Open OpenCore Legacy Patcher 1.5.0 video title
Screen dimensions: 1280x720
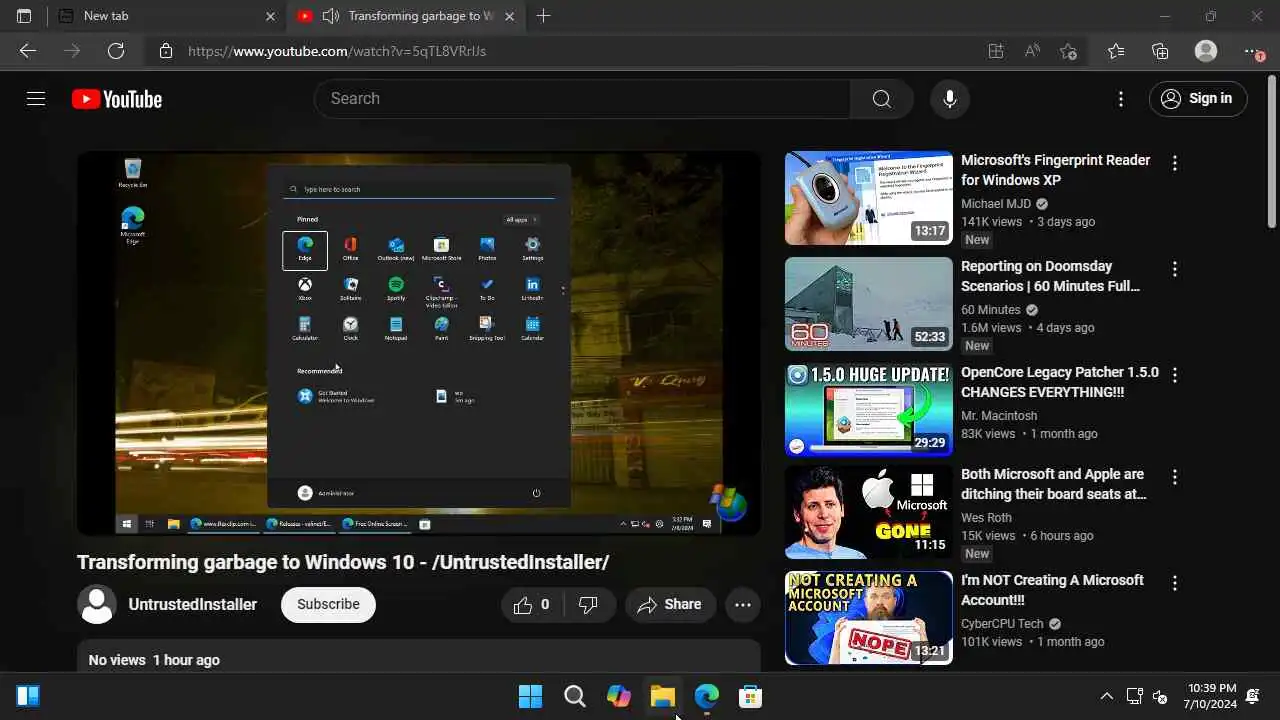pyautogui.click(x=1060, y=382)
